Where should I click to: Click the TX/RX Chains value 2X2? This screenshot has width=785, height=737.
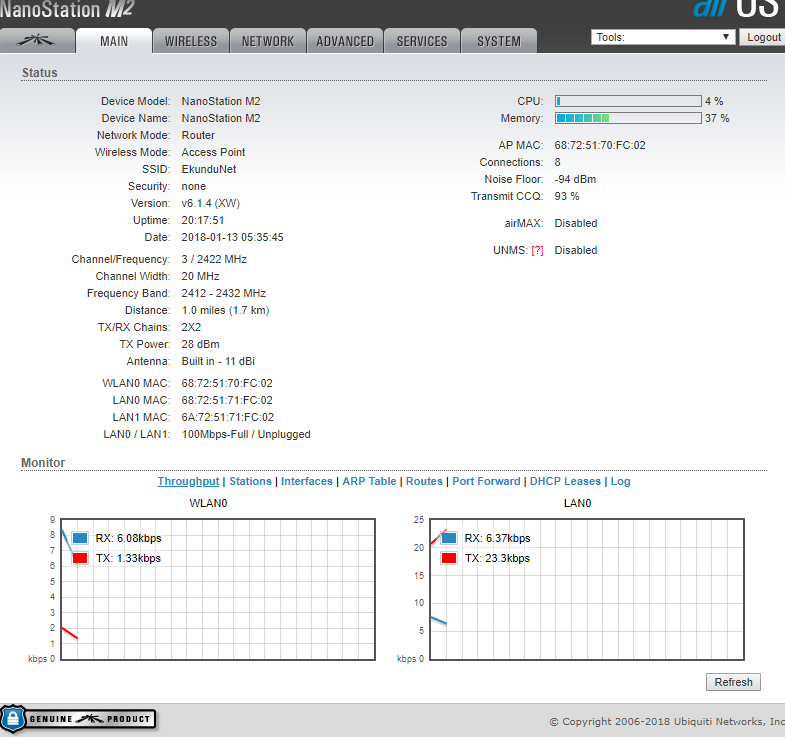tap(191, 327)
